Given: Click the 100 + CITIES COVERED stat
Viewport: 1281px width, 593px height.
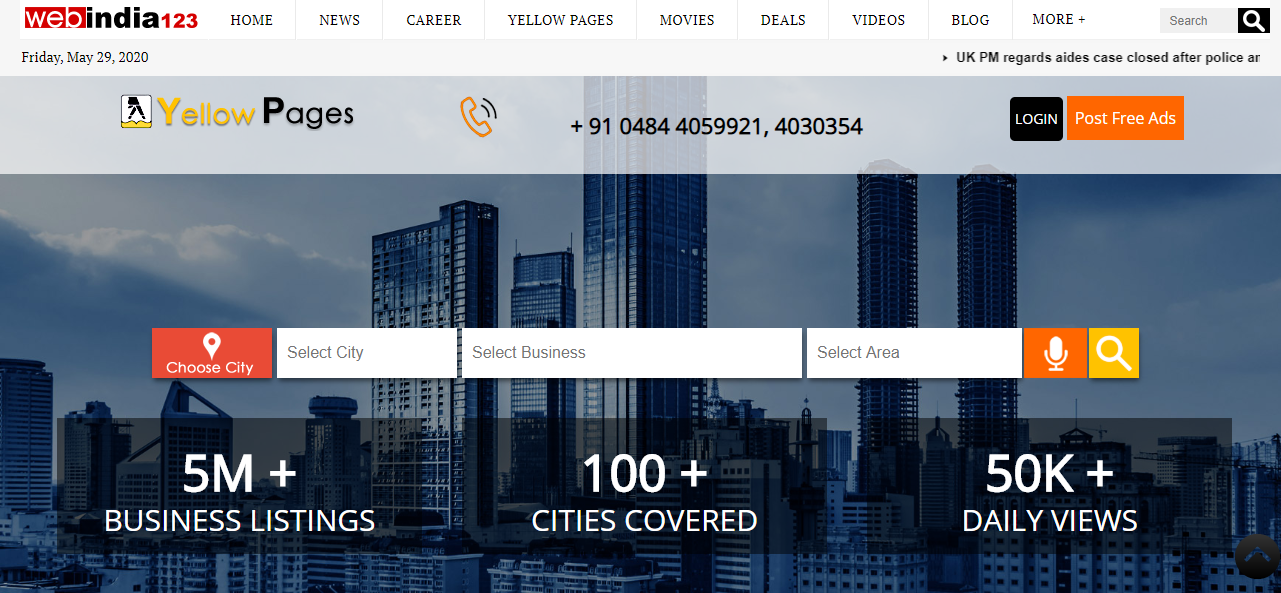Looking at the screenshot, I should coord(645,492).
